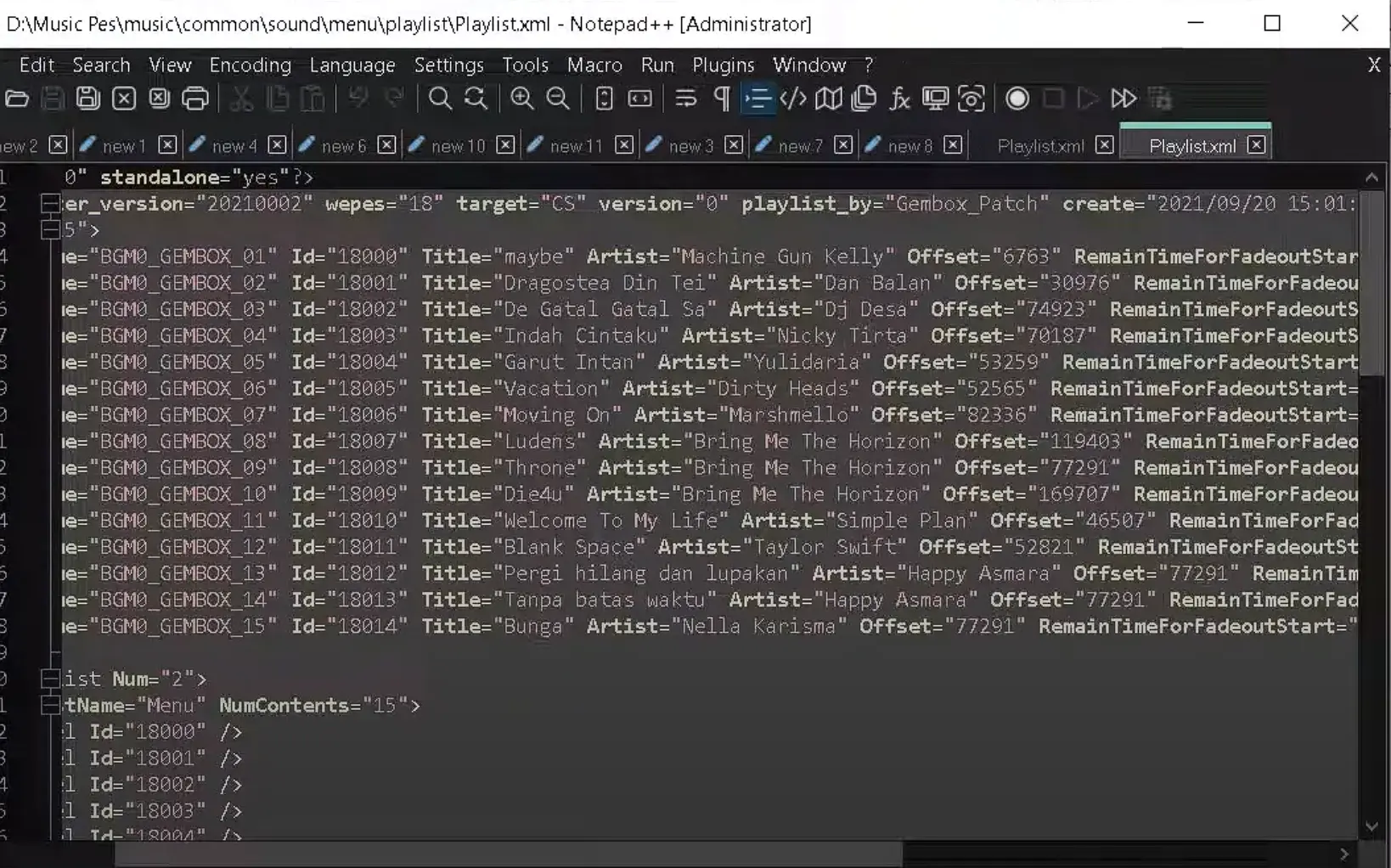Viewport: 1391px width, 868px height.
Task: Click the X at menu bar's right end
Action: click(x=1374, y=65)
